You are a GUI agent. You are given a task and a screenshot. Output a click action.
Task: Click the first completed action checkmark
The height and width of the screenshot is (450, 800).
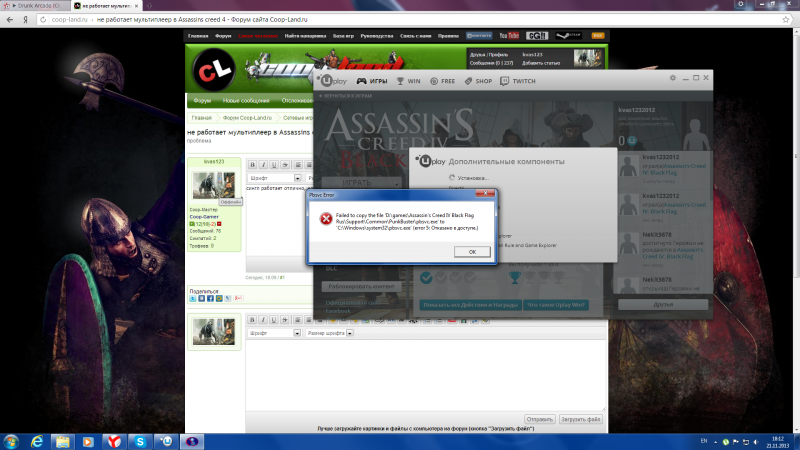pyautogui.click(x=426, y=278)
